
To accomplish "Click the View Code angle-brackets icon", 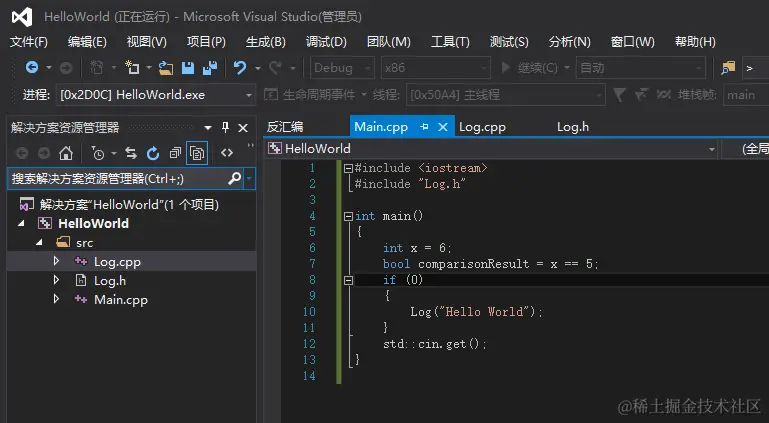I will click(x=227, y=153).
